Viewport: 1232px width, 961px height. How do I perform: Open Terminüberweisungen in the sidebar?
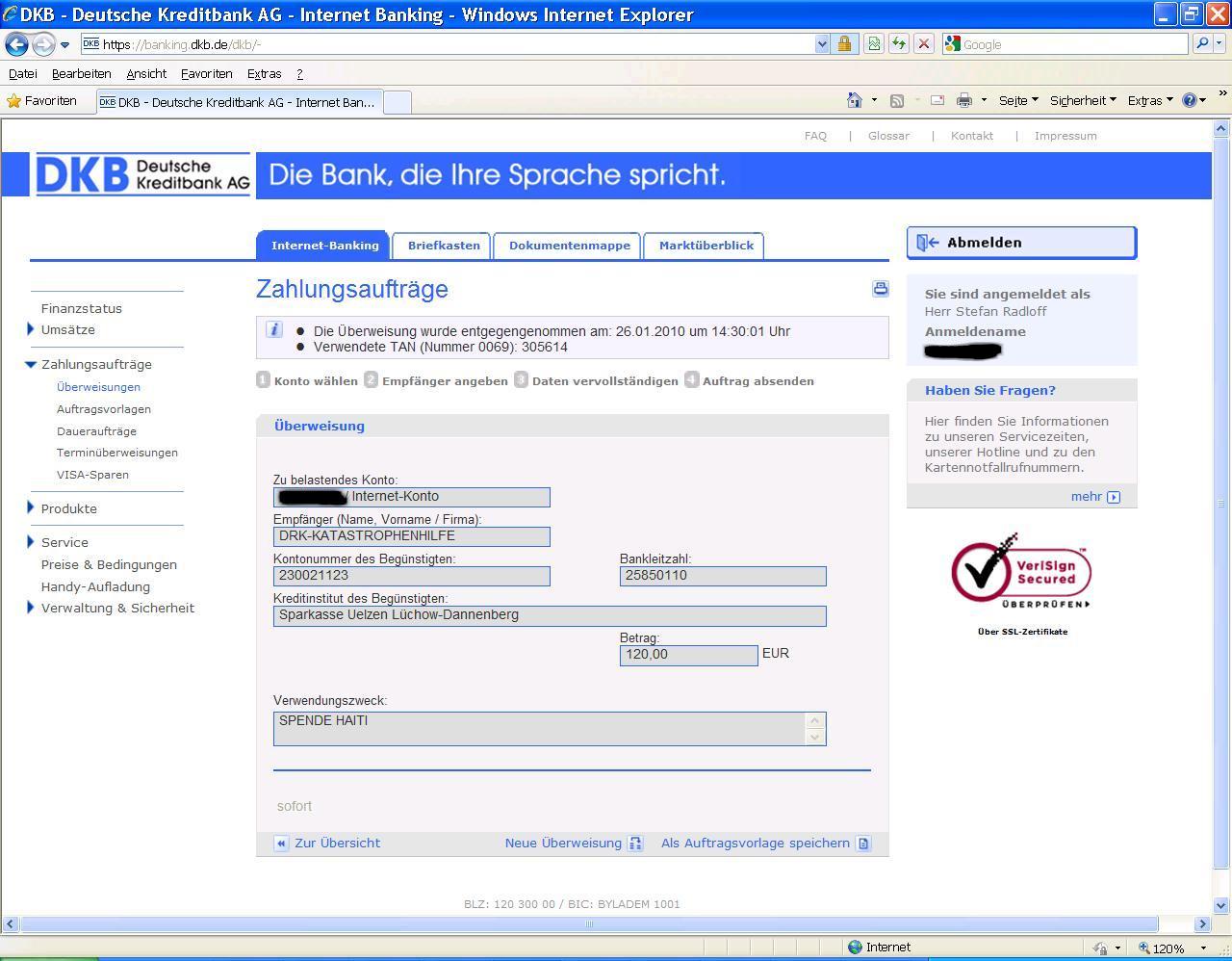[x=117, y=453]
